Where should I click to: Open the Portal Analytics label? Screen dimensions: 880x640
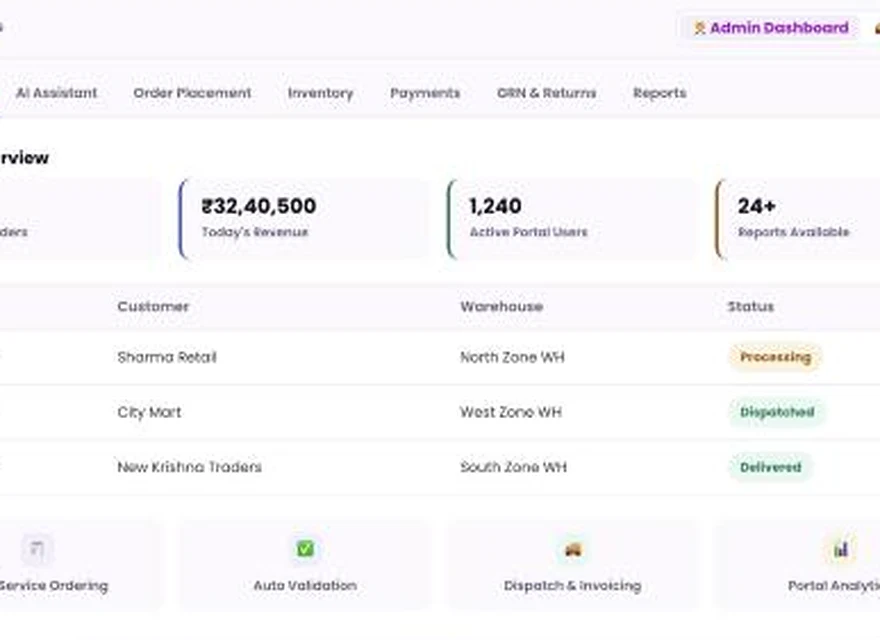click(x=834, y=586)
